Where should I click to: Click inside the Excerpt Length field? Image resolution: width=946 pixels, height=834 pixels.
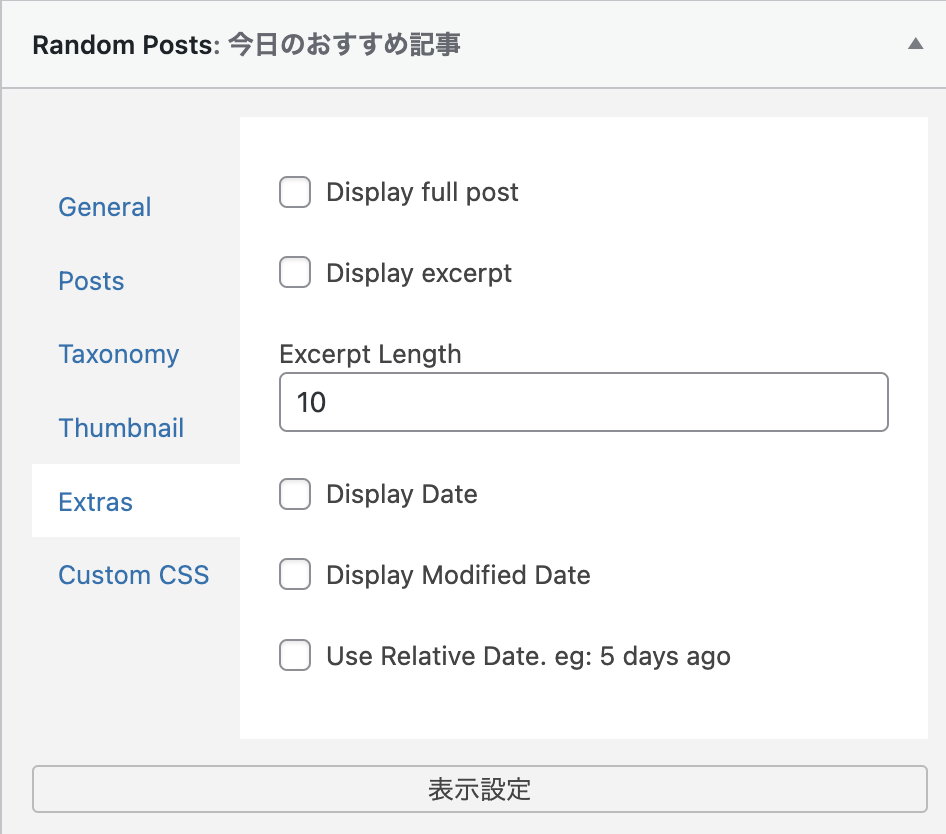(x=583, y=402)
